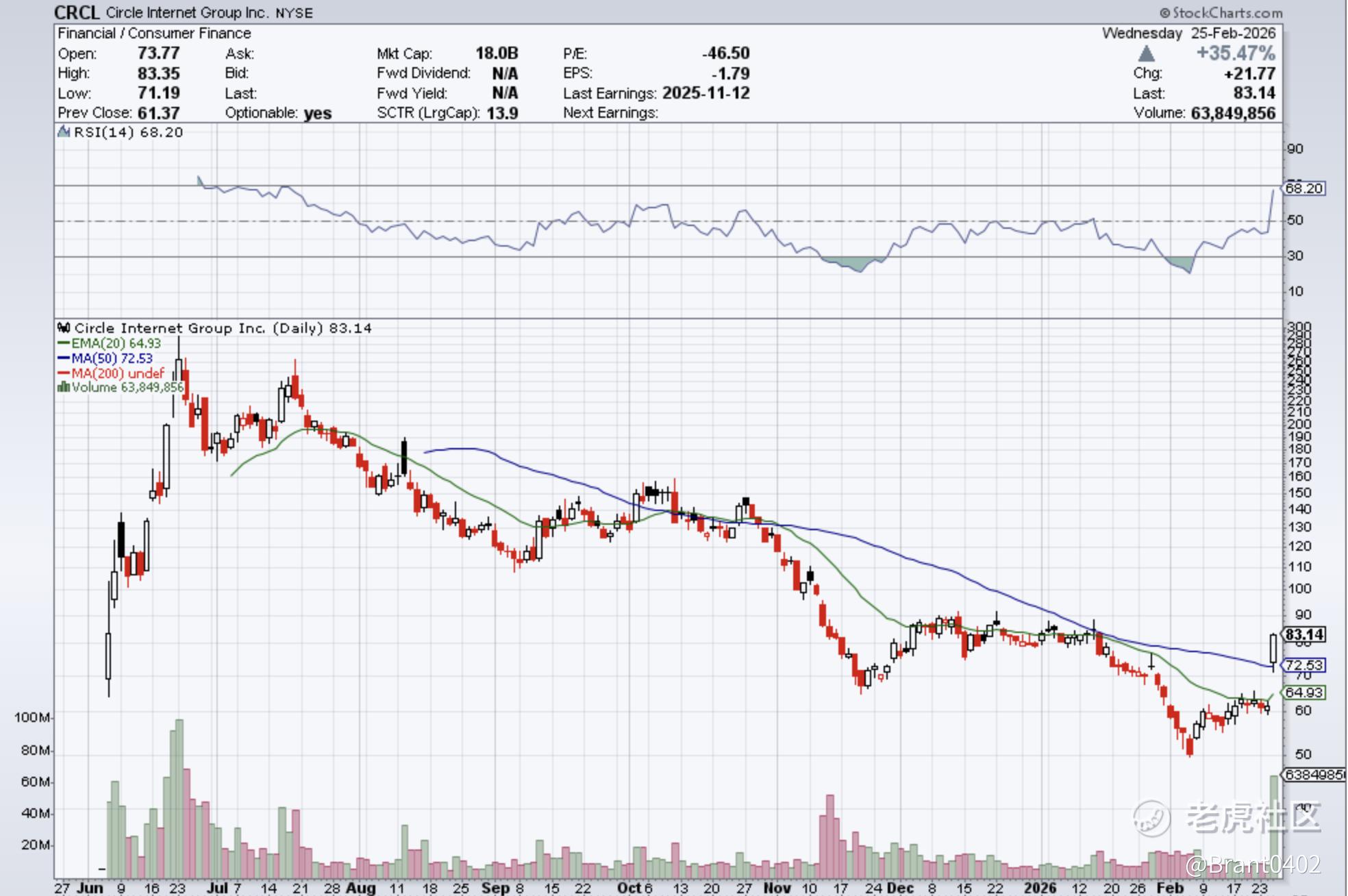Click the StockCharts.com copyright logo

click(x=1222, y=12)
